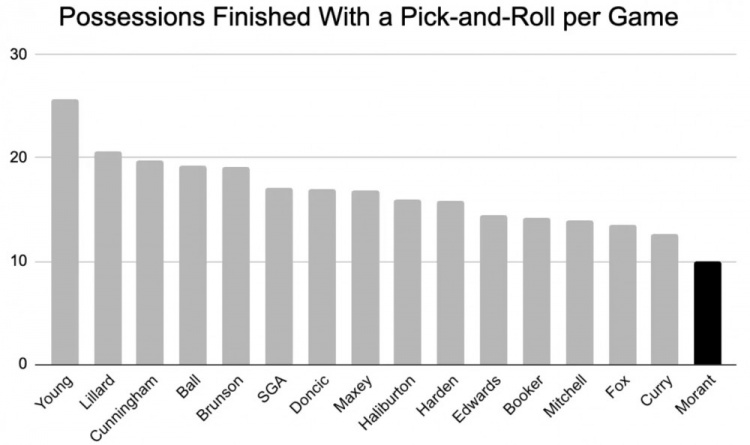Select the tallest bar for Young
750x445 pixels.
coord(65,232)
